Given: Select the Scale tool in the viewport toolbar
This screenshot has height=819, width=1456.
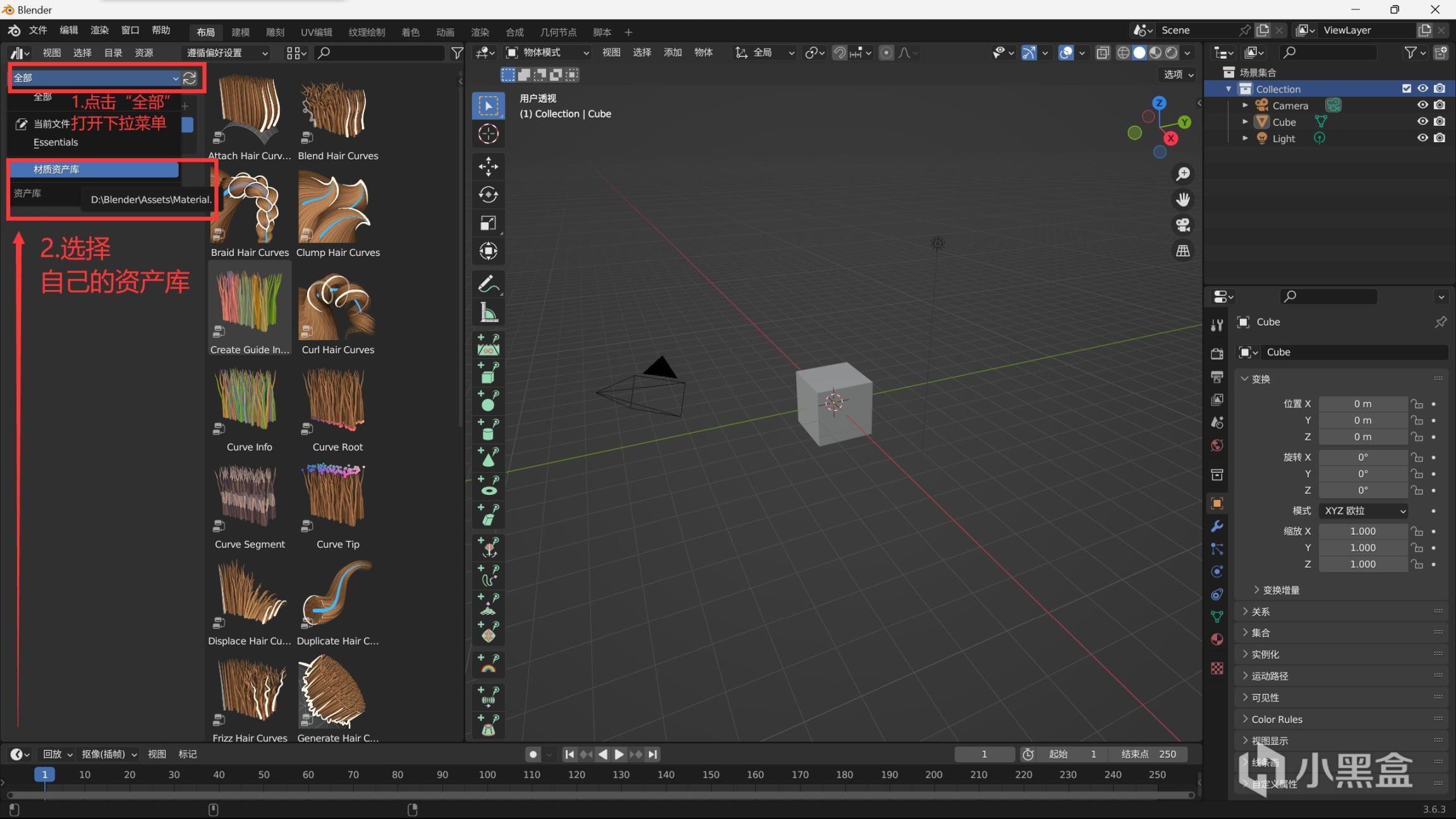Looking at the screenshot, I should click(x=488, y=223).
